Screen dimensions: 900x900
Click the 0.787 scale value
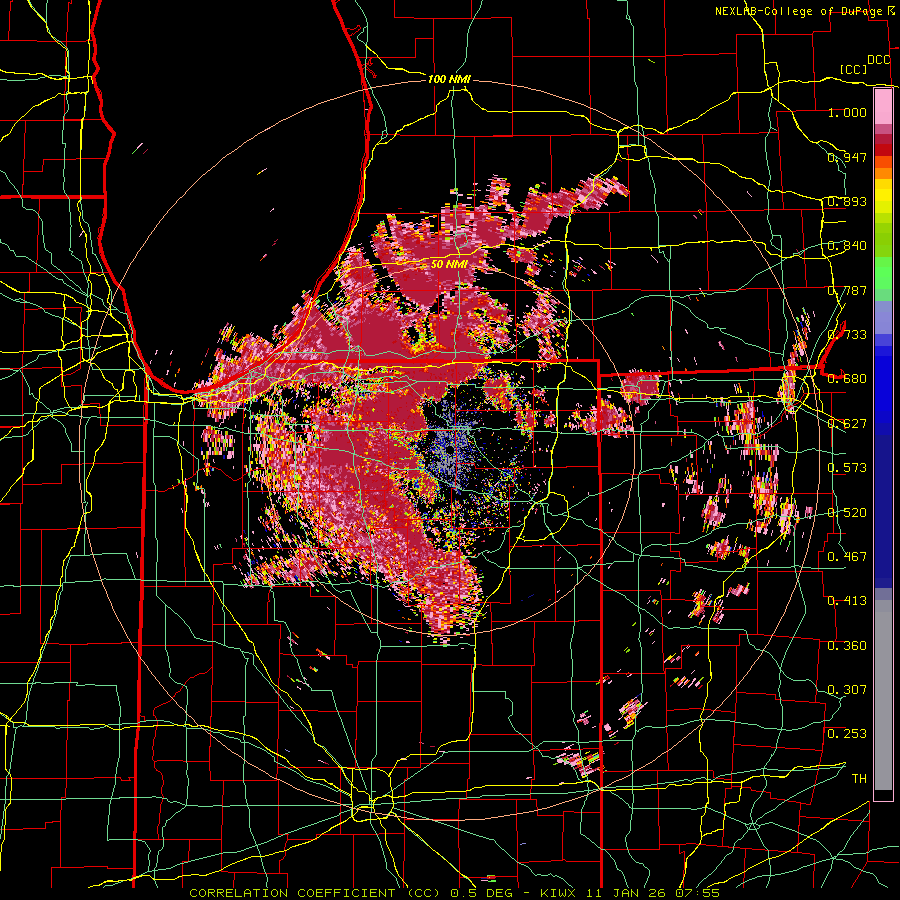(x=847, y=290)
